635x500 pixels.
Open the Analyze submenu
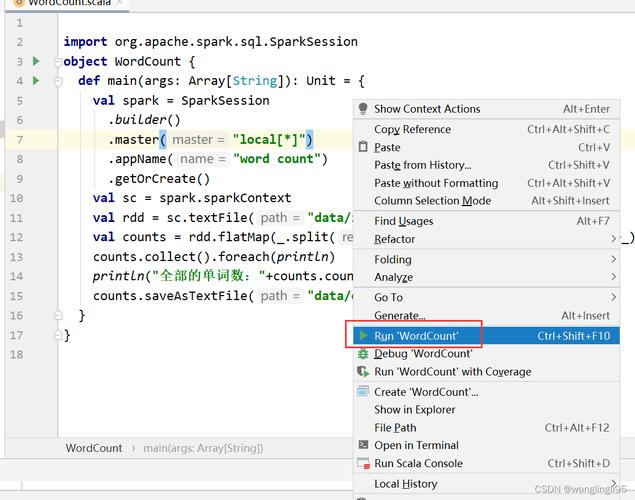coord(393,277)
